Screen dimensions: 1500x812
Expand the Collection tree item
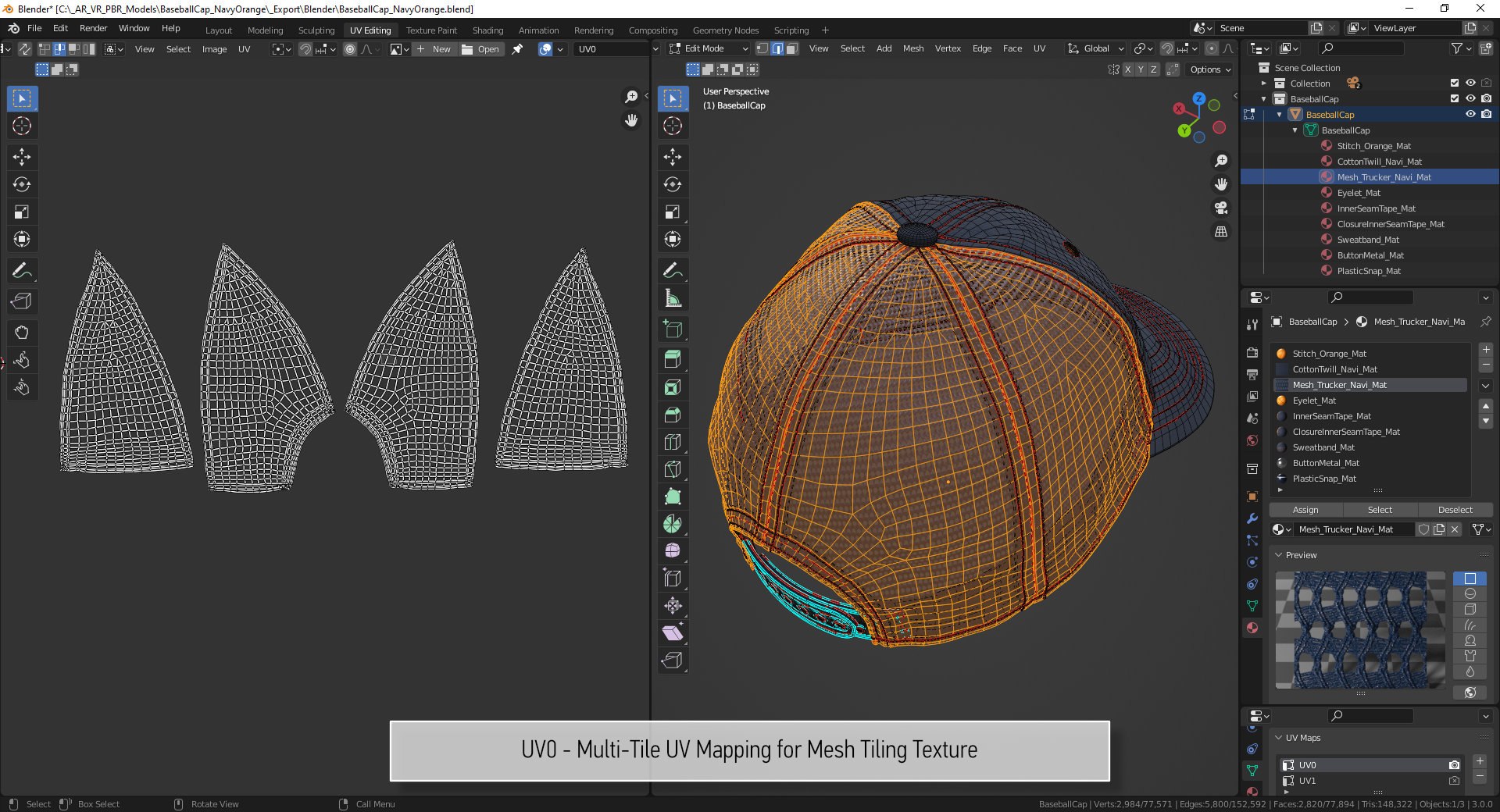pyautogui.click(x=1263, y=84)
